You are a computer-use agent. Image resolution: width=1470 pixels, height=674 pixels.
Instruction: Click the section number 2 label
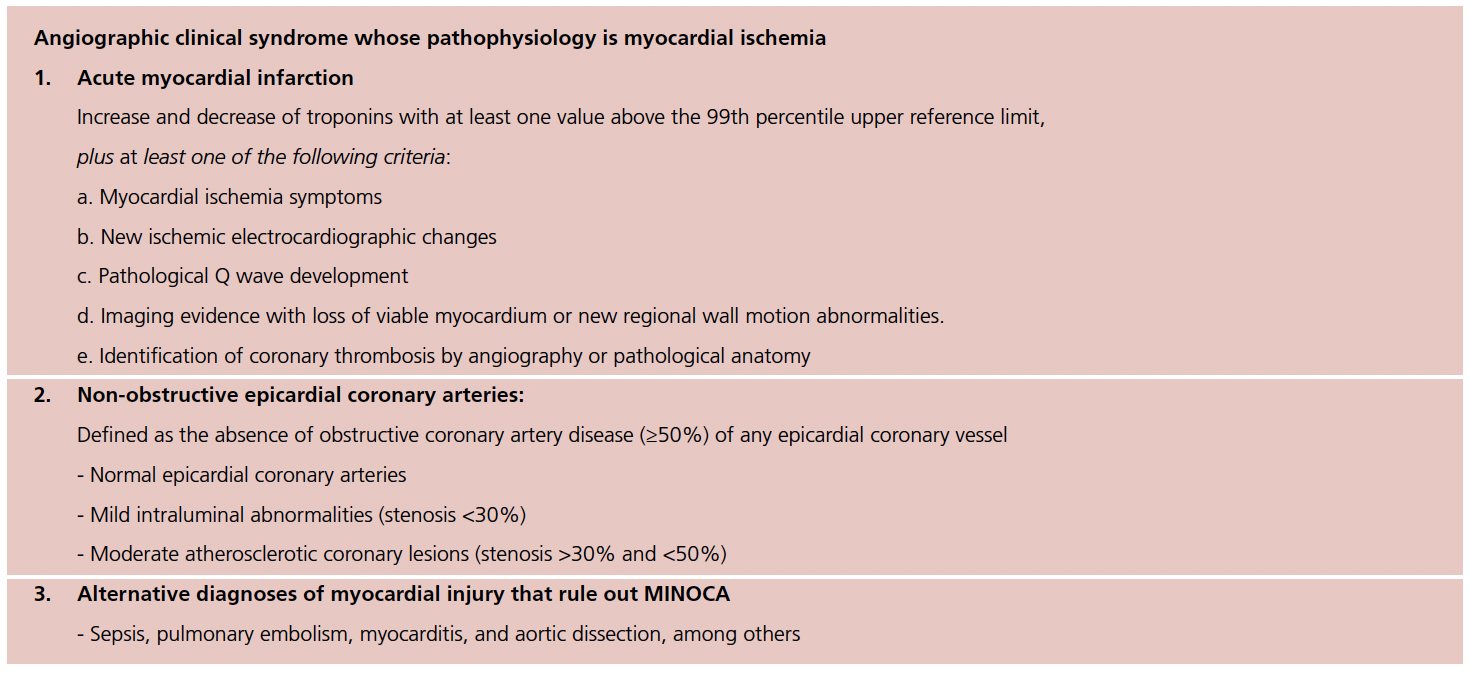tap(43, 395)
